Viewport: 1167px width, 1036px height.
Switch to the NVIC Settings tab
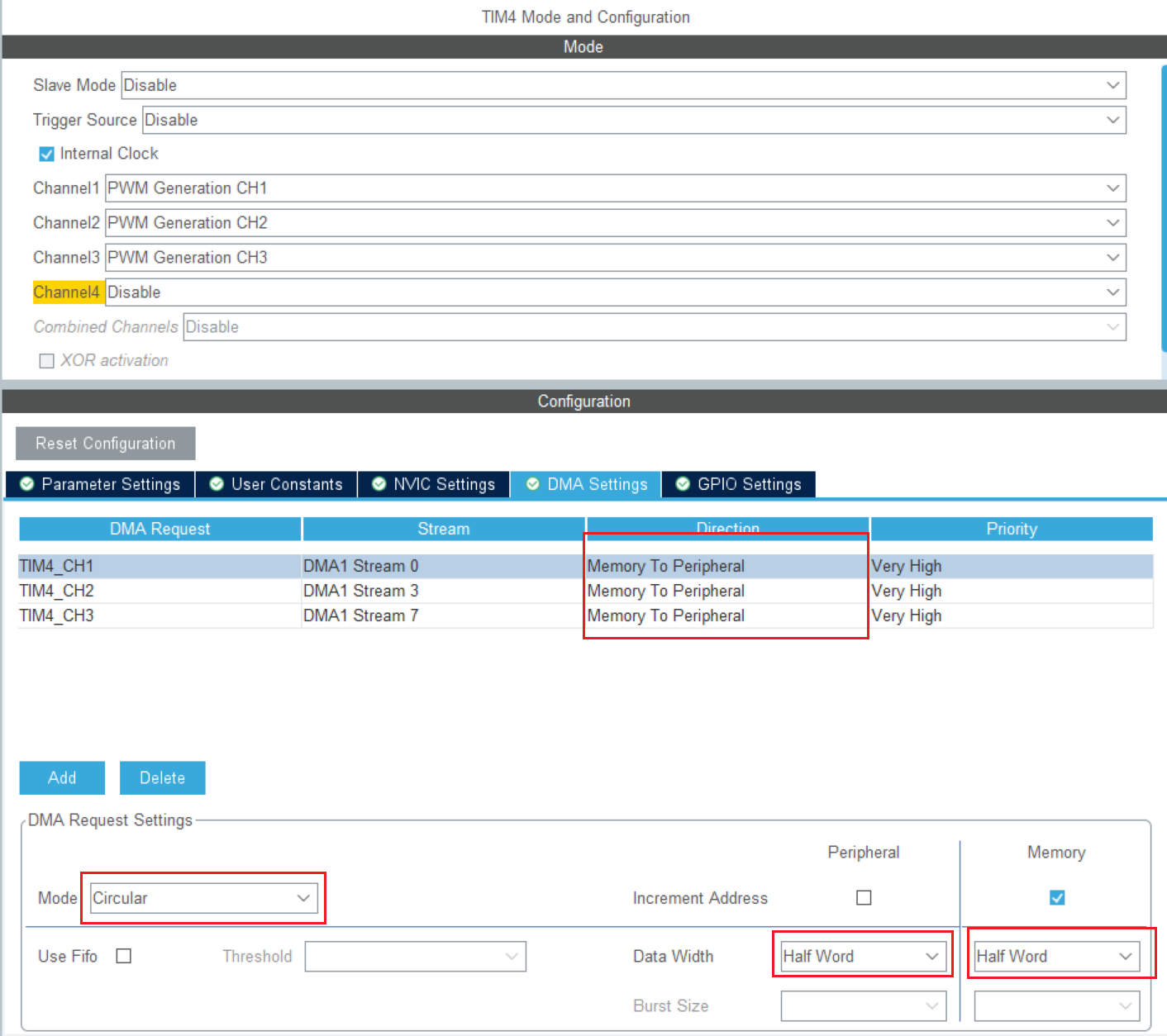click(434, 484)
